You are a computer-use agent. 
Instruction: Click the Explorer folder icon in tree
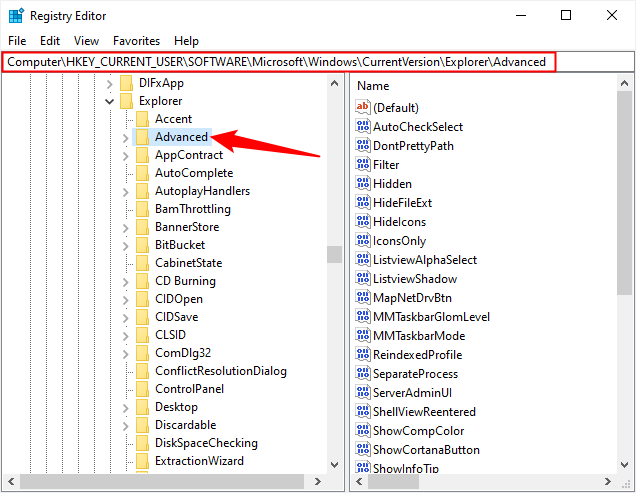click(x=127, y=101)
